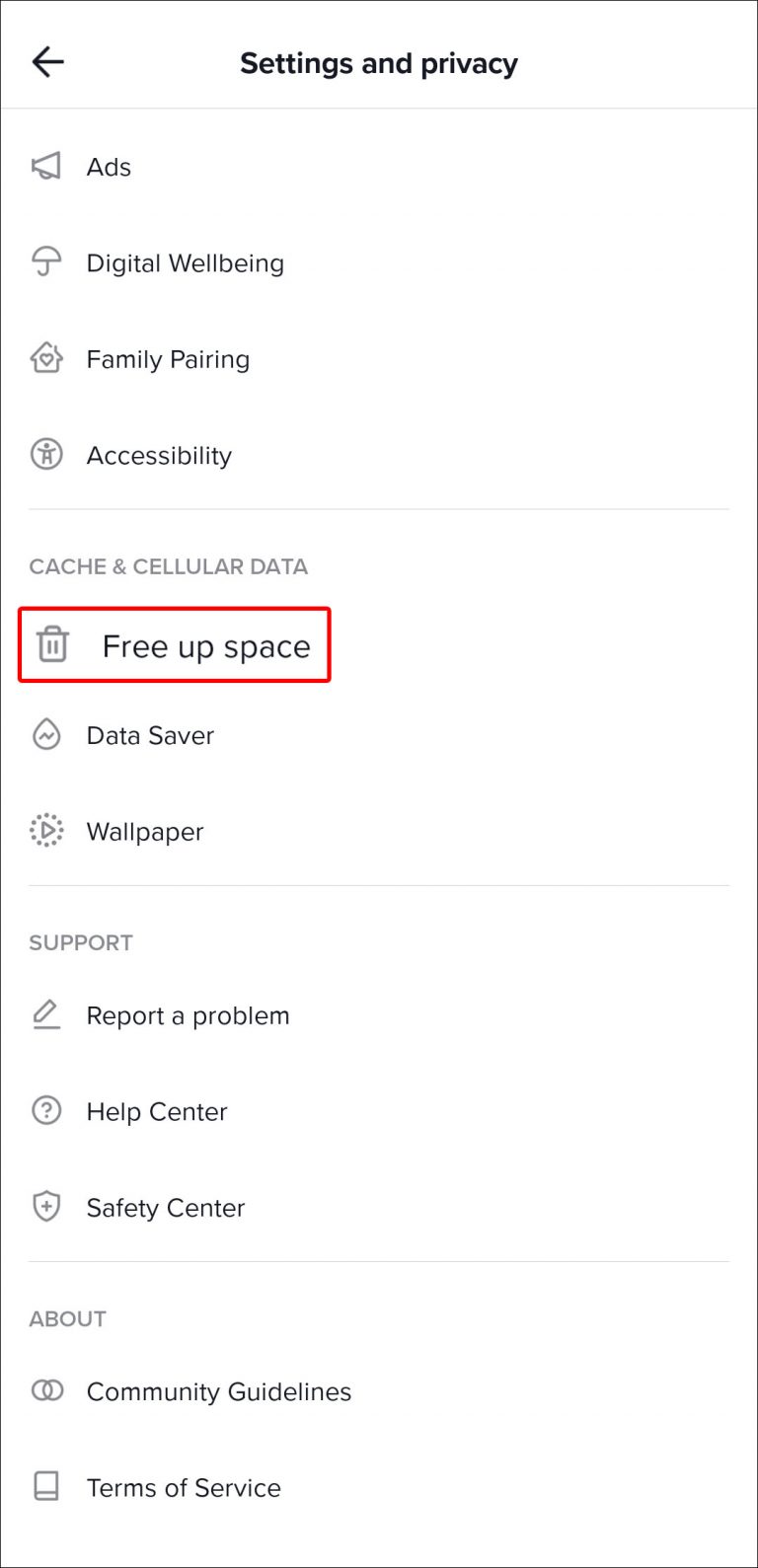Click the Safety Center shield icon

coord(46,1207)
